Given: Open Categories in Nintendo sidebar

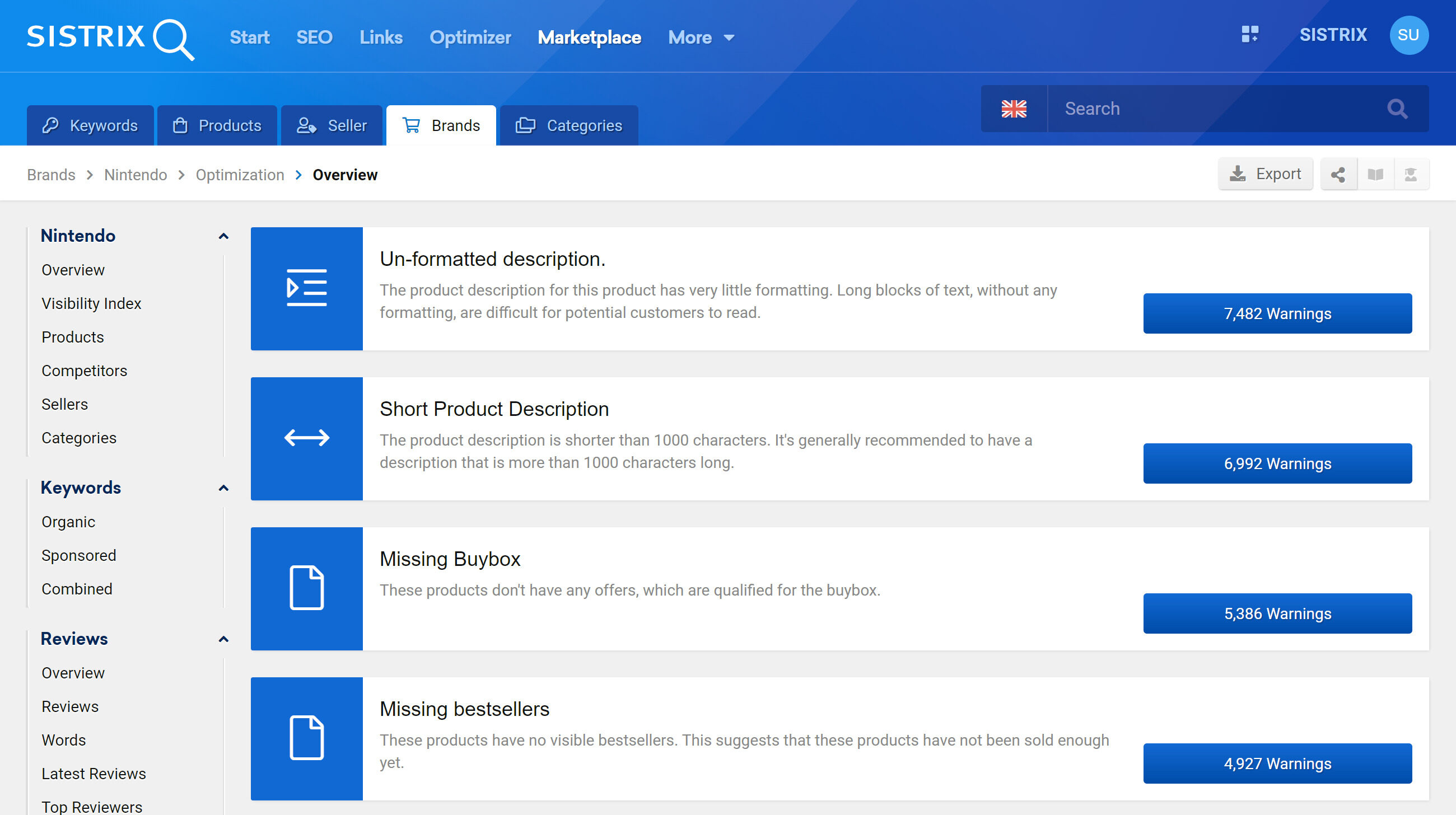Looking at the screenshot, I should pyautogui.click(x=78, y=438).
